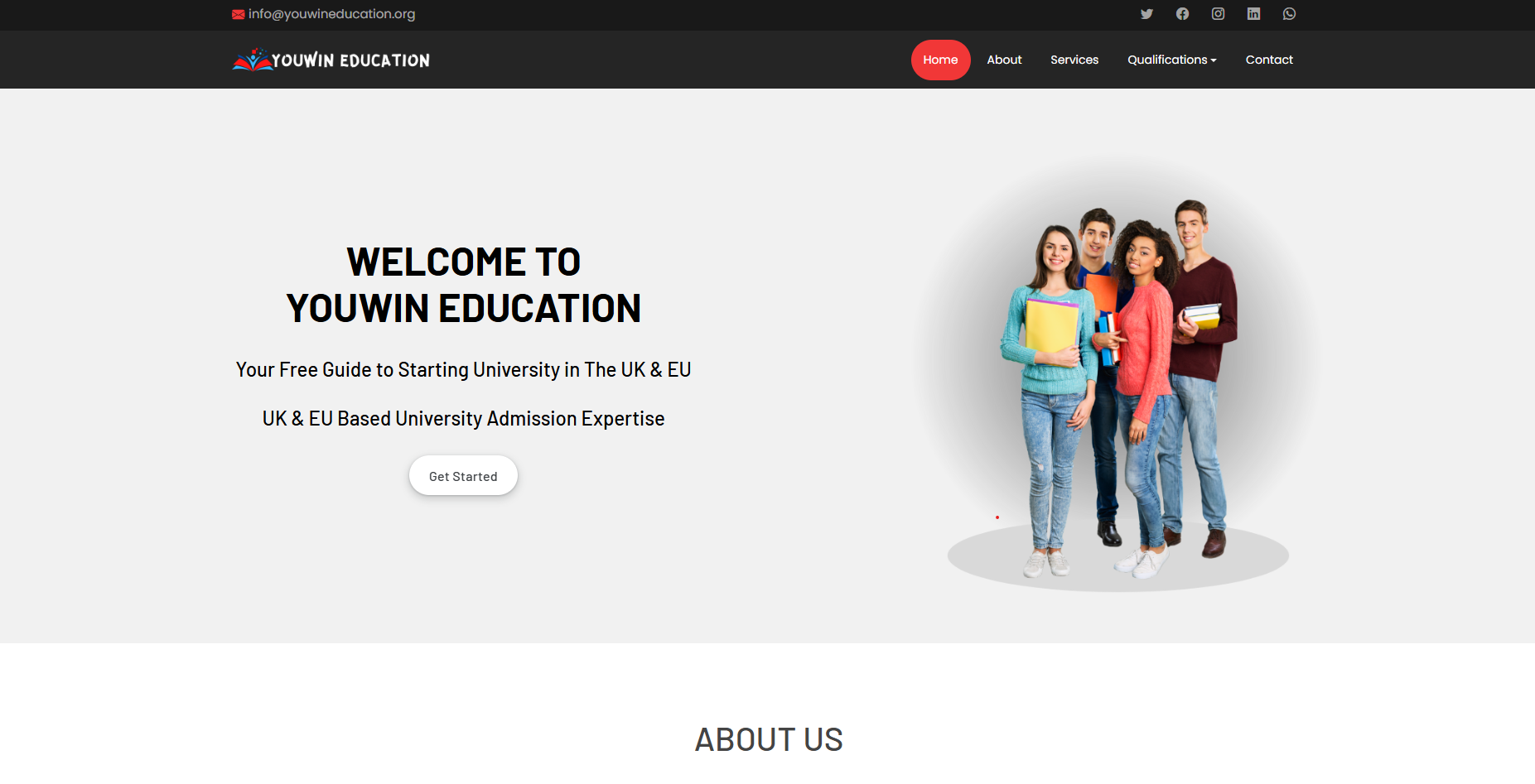The image size is (1535, 784).
Task: Open the Twitter social icon
Action: point(1146,14)
